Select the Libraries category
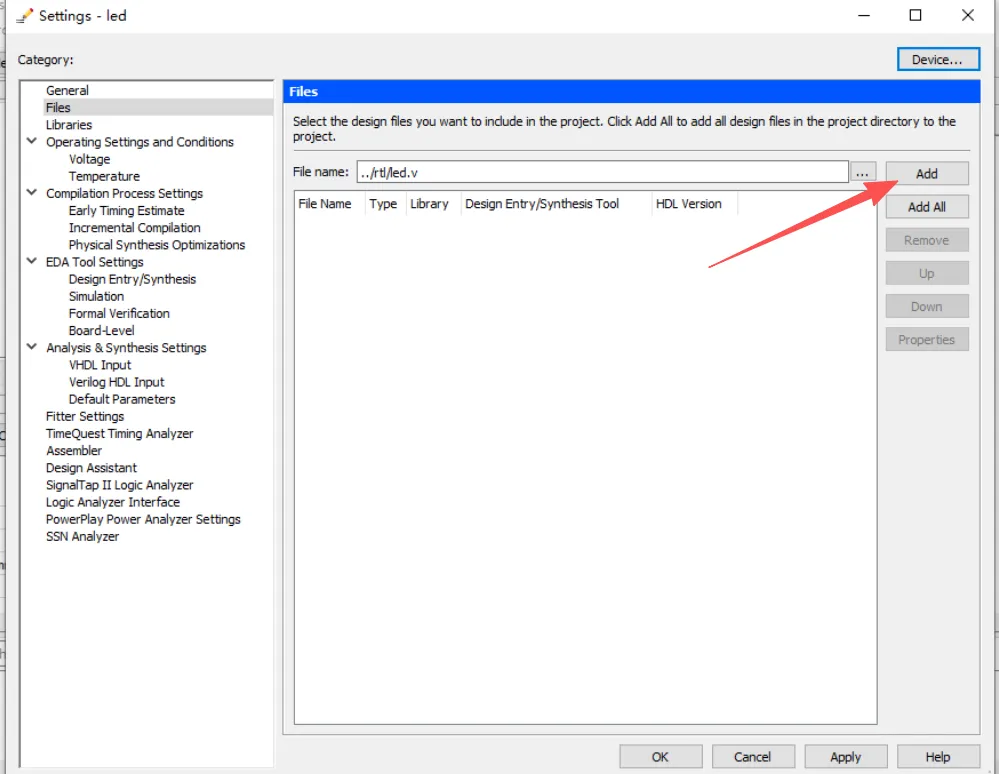 coord(69,124)
